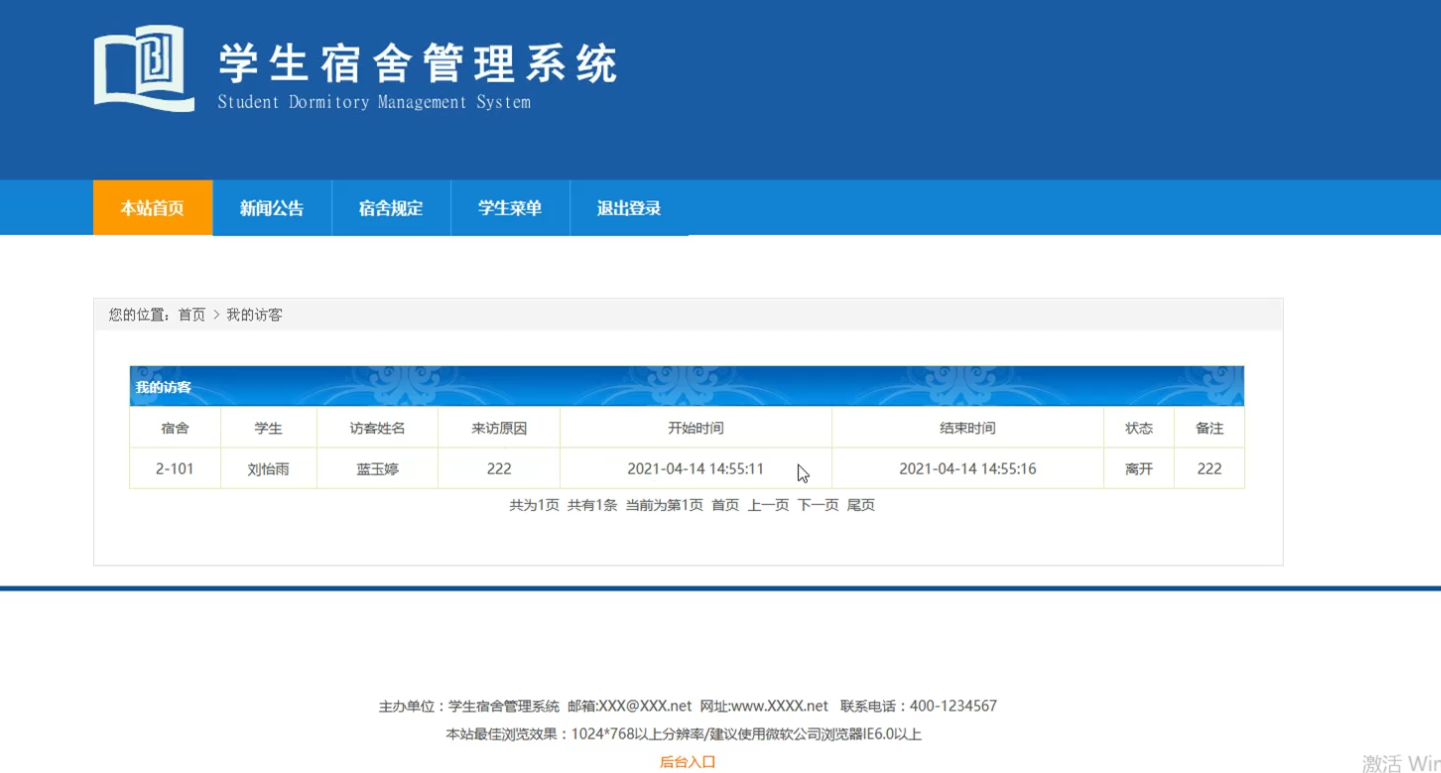Go to 上一页 in pagination
Viewport: 1441px width, 773px height.
point(768,505)
